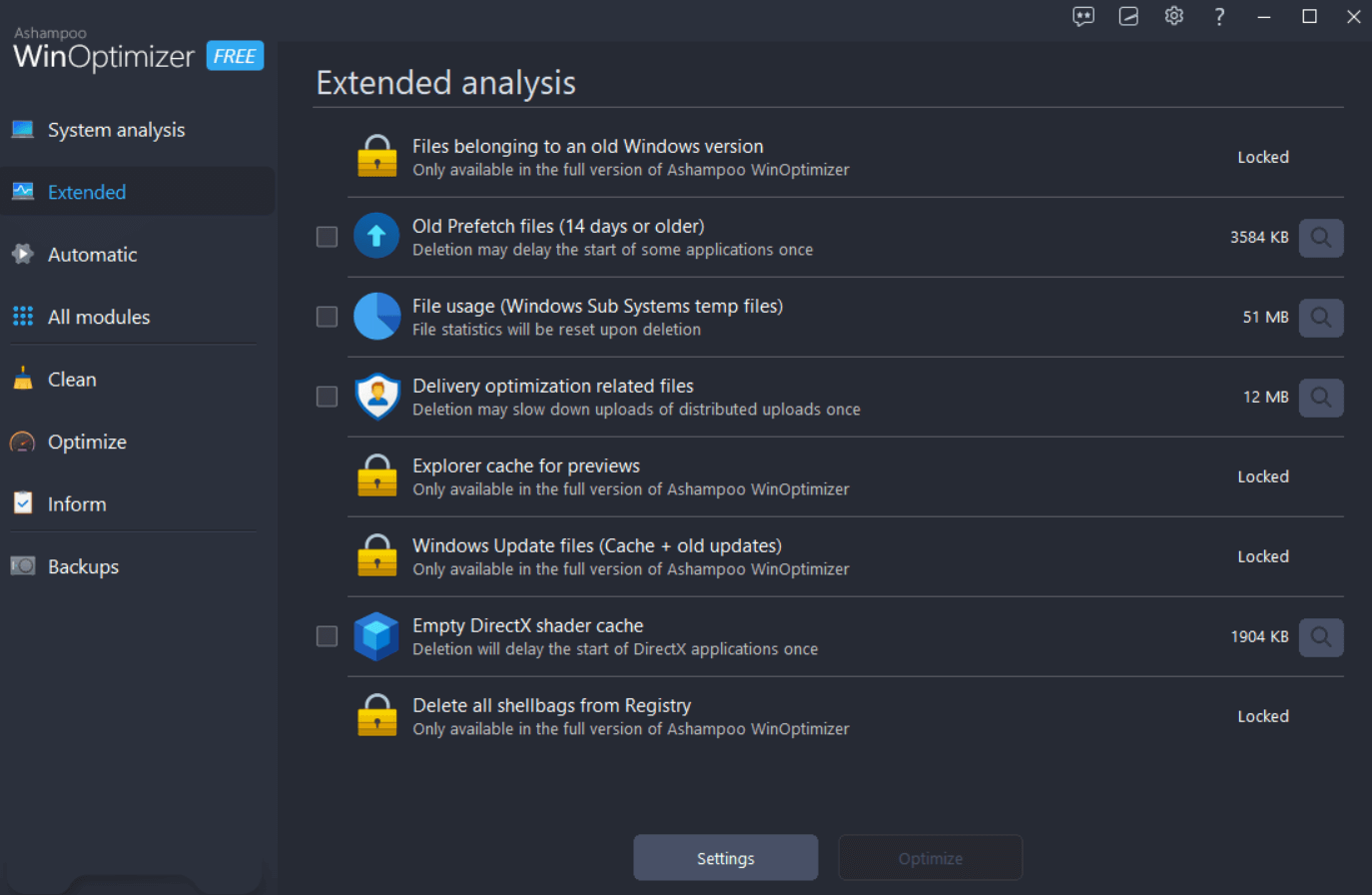
Task: Click the Inform clipboard icon in sidebar
Action: (23, 502)
